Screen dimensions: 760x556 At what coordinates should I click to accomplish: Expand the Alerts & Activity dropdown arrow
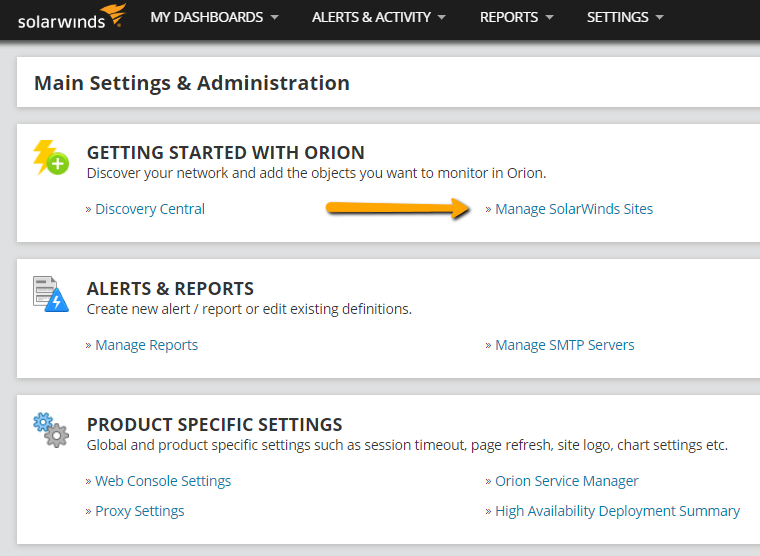tap(441, 17)
